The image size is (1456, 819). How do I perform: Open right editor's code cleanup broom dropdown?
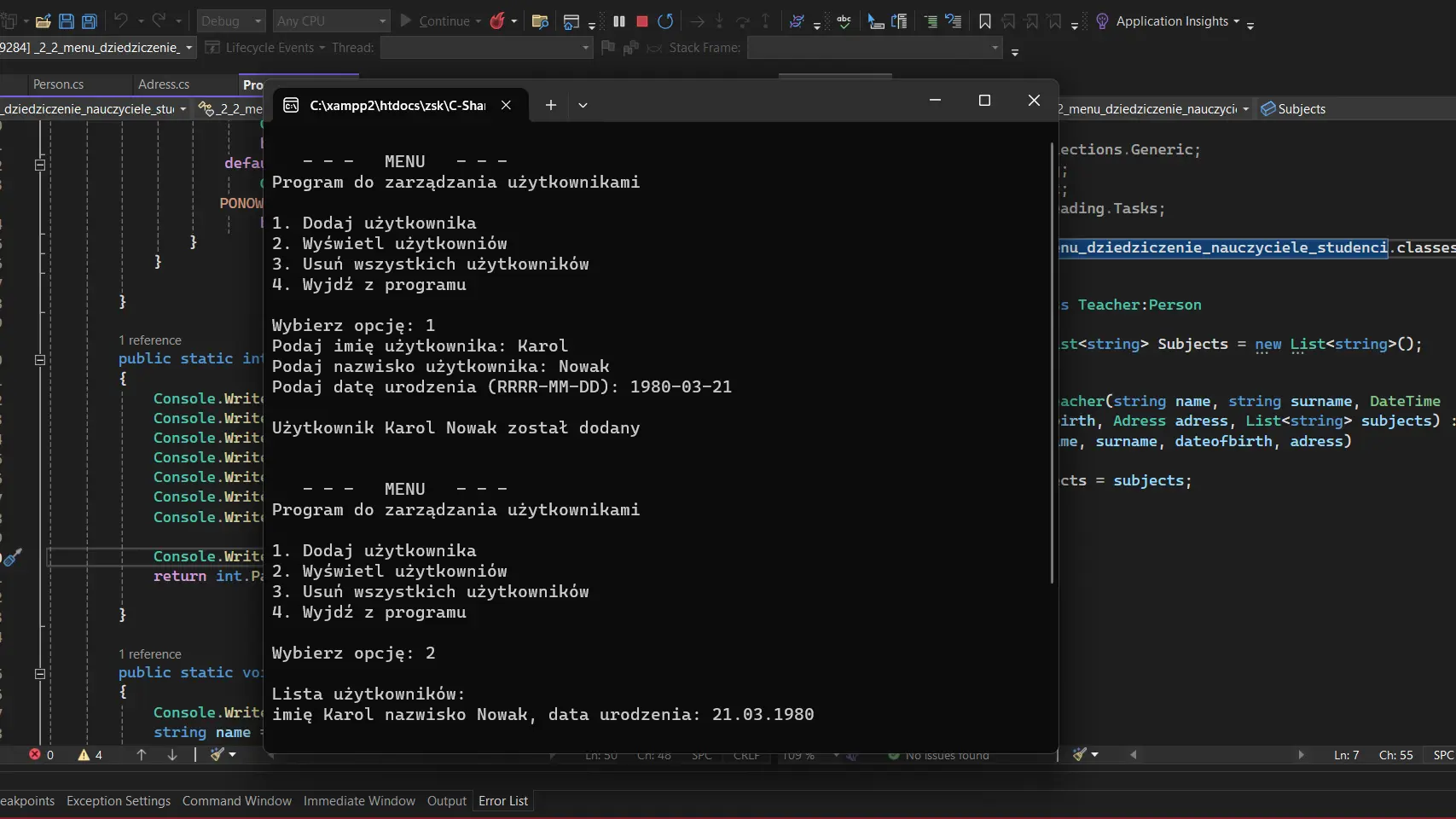(x=1085, y=755)
